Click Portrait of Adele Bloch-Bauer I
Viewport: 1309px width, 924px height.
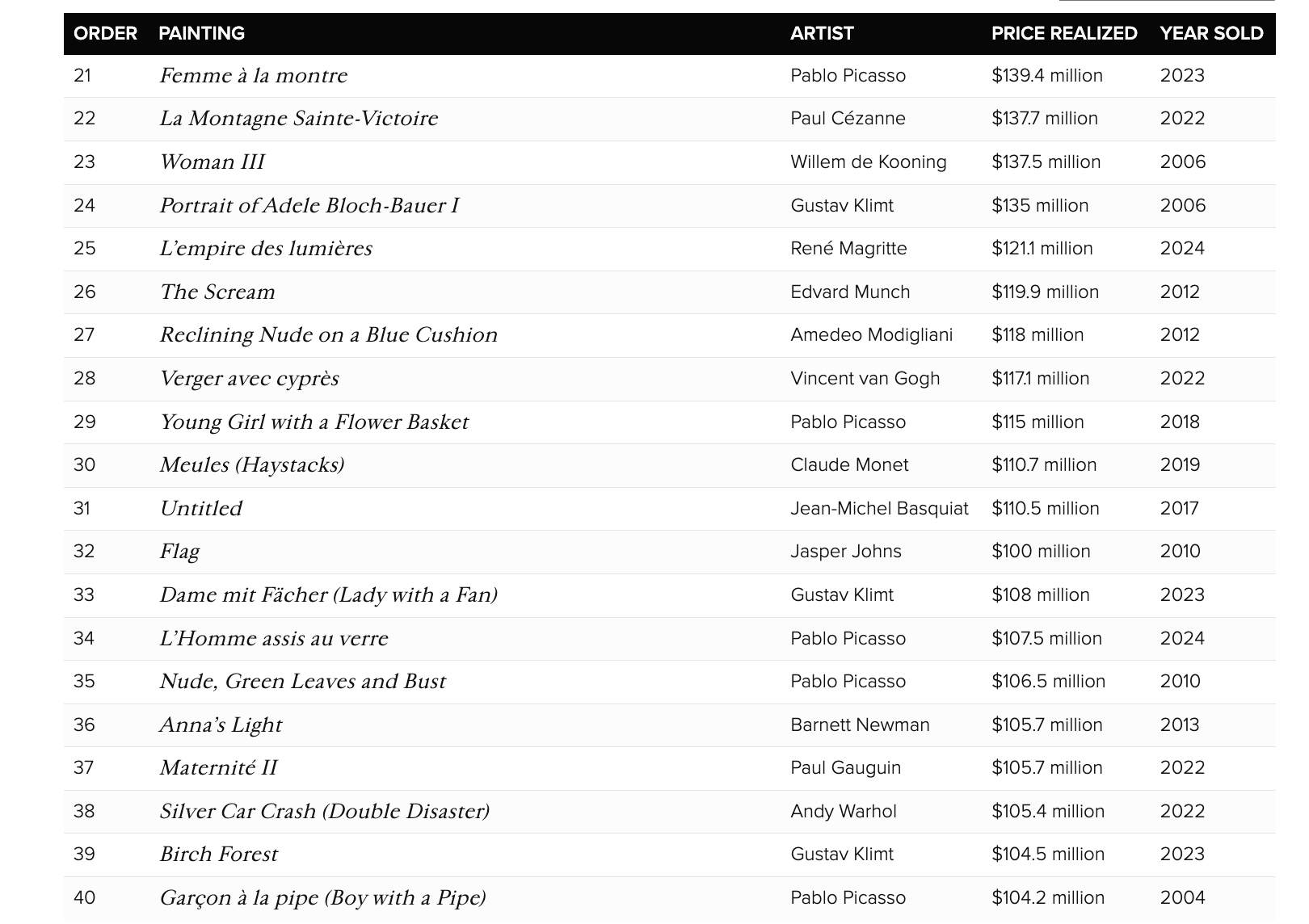(x=309, y=206)
